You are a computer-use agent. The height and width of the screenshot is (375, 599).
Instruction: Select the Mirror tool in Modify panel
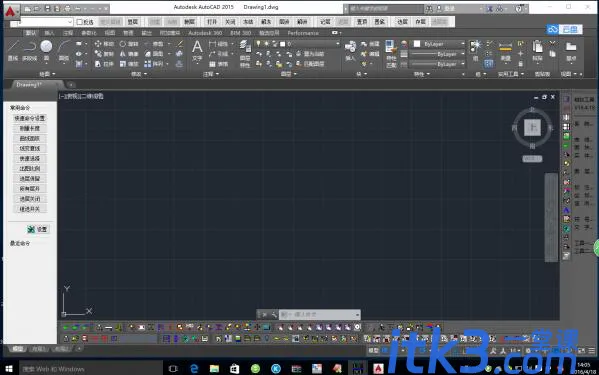[x=129, y=54]
